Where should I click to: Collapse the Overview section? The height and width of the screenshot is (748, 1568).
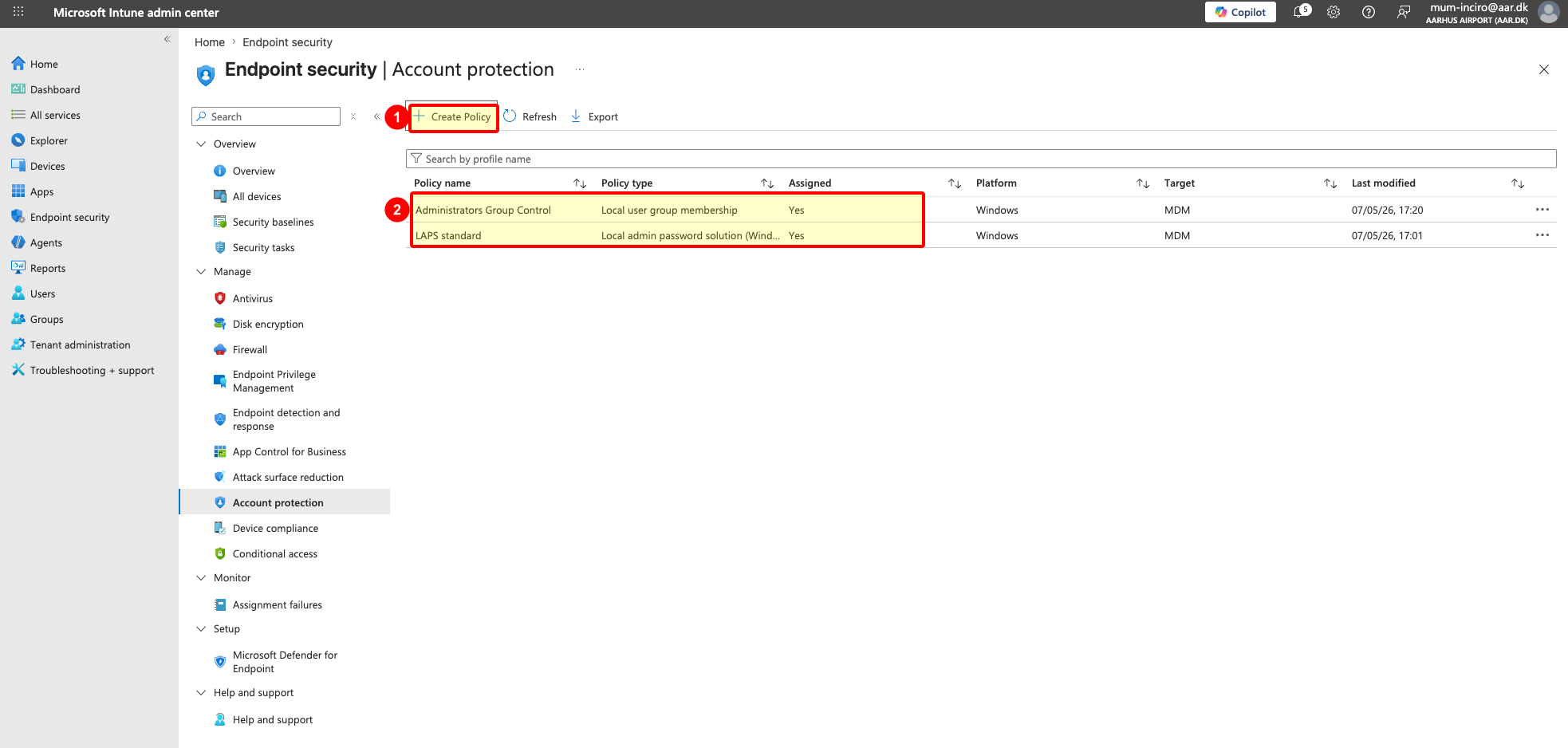click(x=201, y=144)
